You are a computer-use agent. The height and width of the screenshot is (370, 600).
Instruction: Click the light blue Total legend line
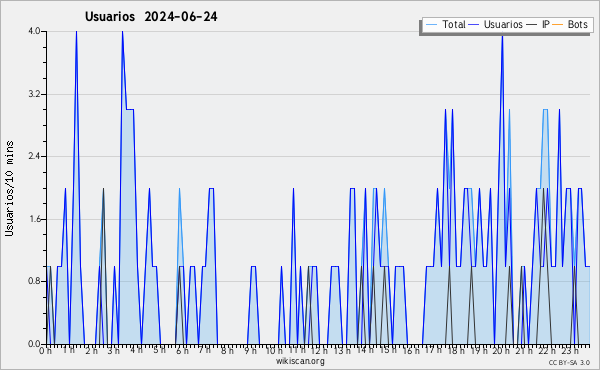[431, 25]
